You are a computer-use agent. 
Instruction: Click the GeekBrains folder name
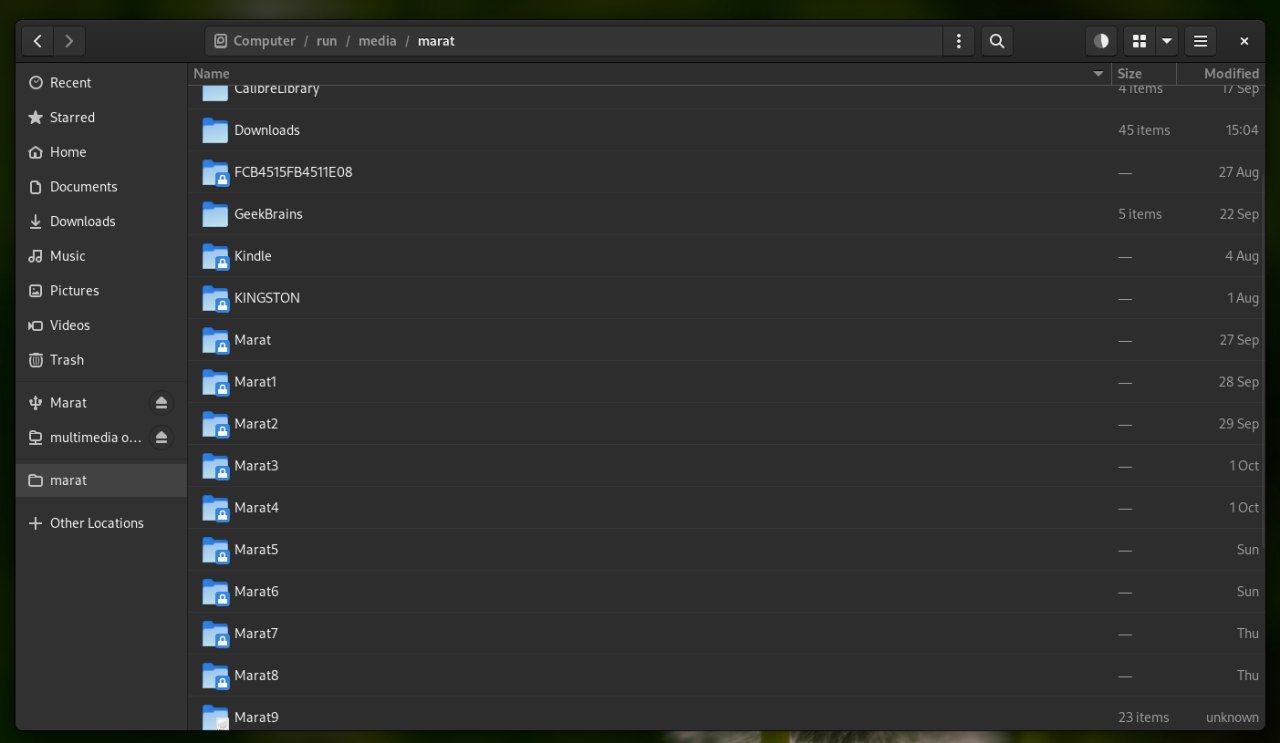pos(269,214)
